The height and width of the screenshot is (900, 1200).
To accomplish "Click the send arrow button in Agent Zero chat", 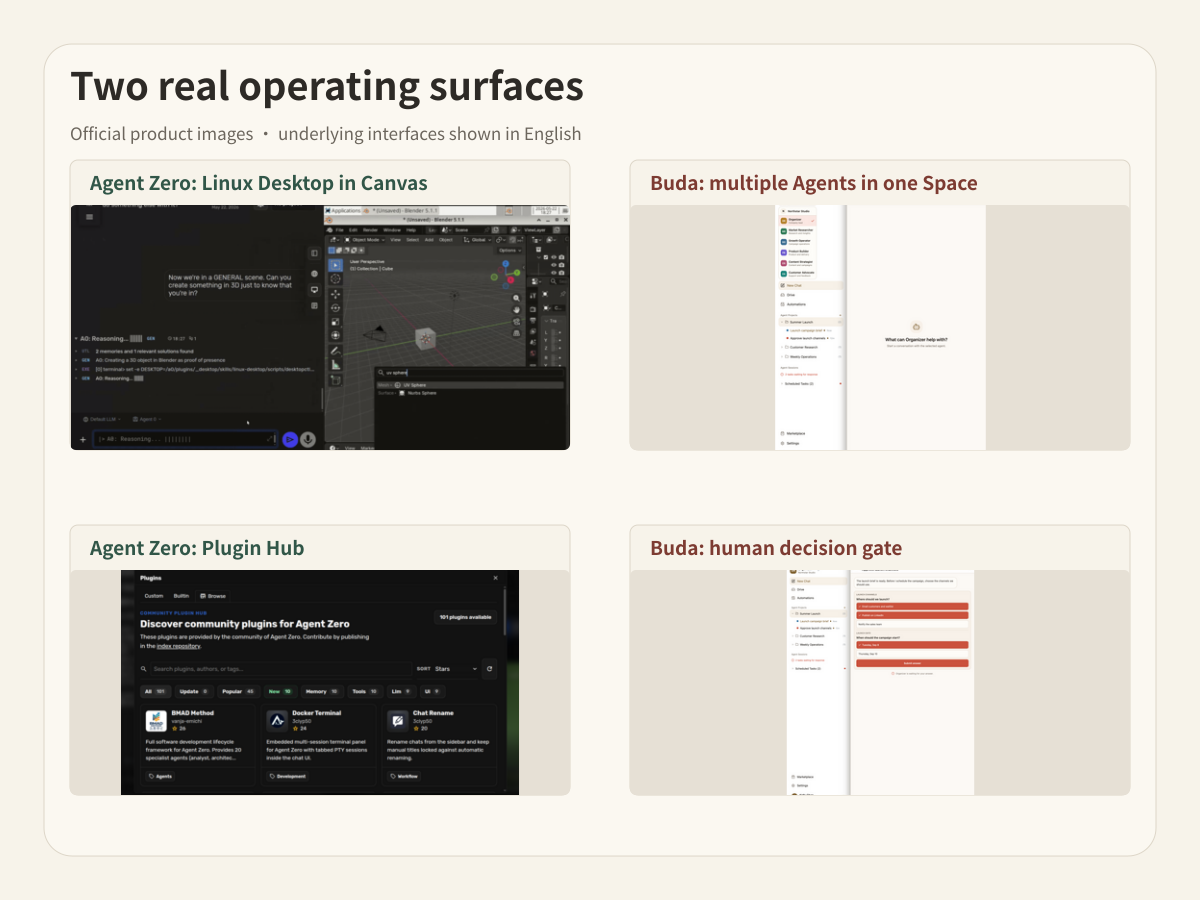I will [x=290, y=439].
